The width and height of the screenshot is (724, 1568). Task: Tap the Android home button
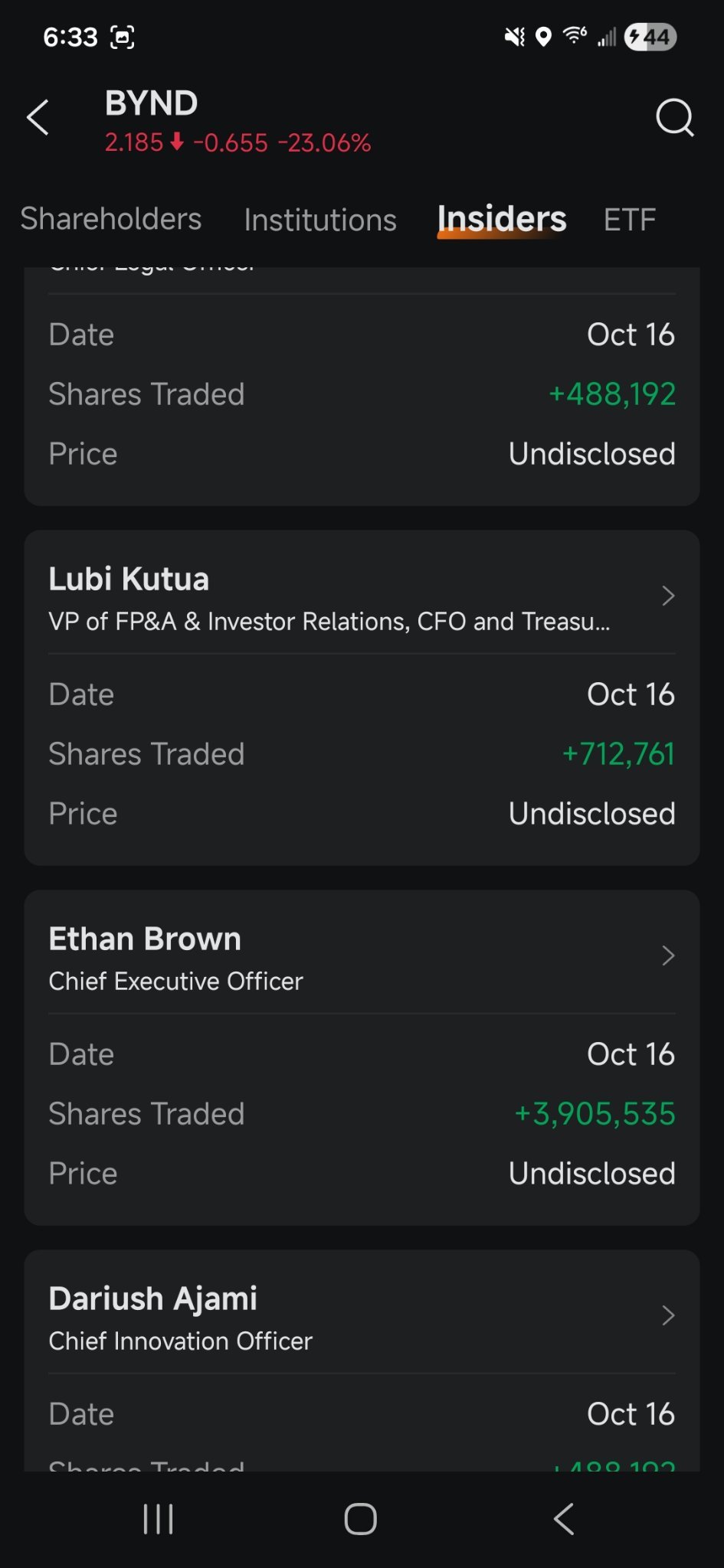point(361,1519)
